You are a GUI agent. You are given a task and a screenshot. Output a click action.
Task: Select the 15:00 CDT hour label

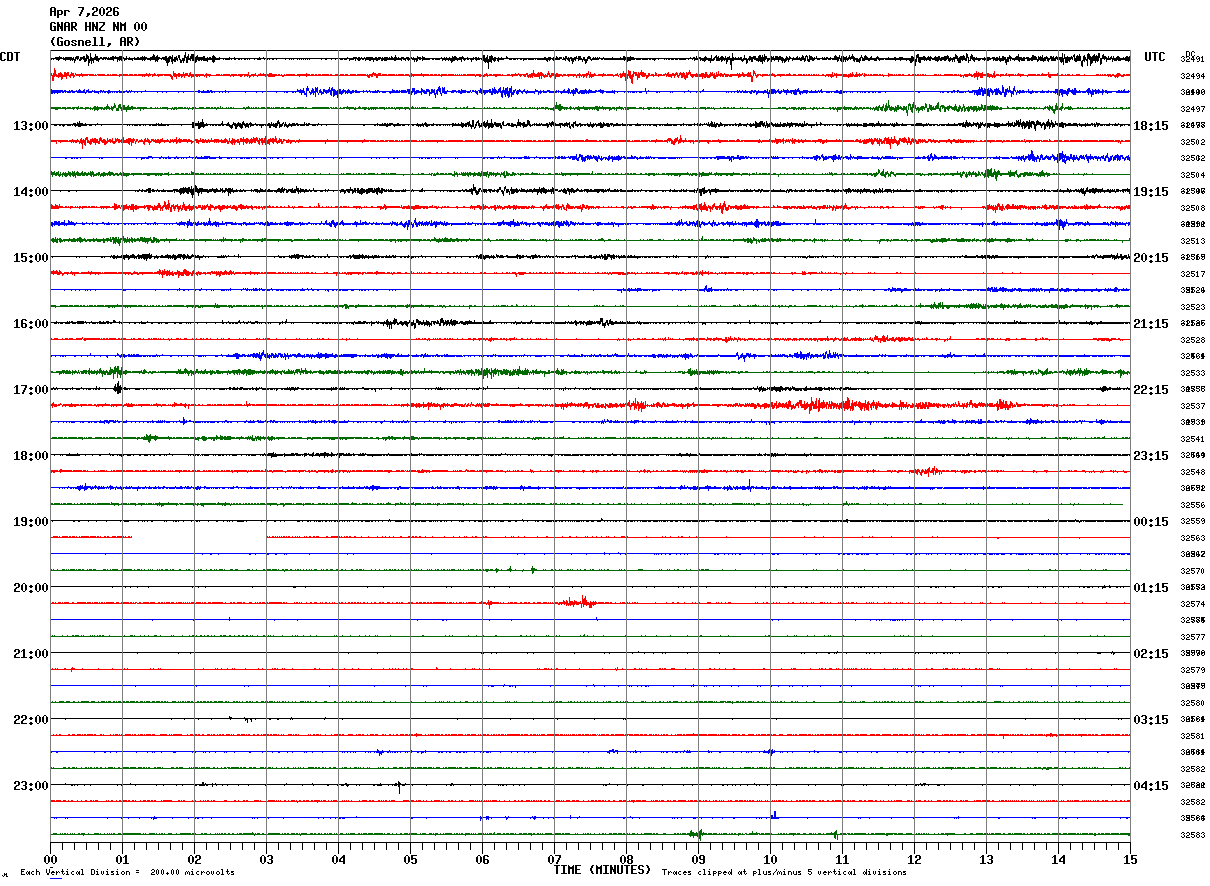click(31, 258)
